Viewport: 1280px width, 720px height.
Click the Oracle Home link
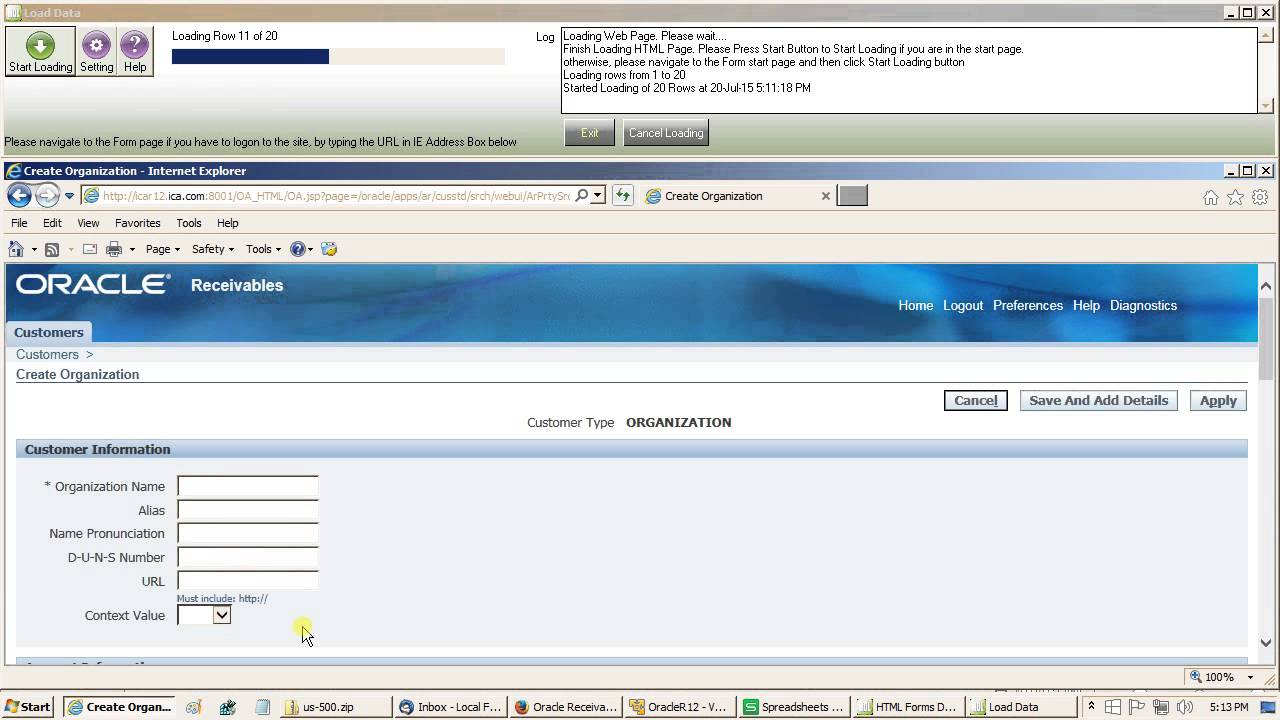click(915, 305)
